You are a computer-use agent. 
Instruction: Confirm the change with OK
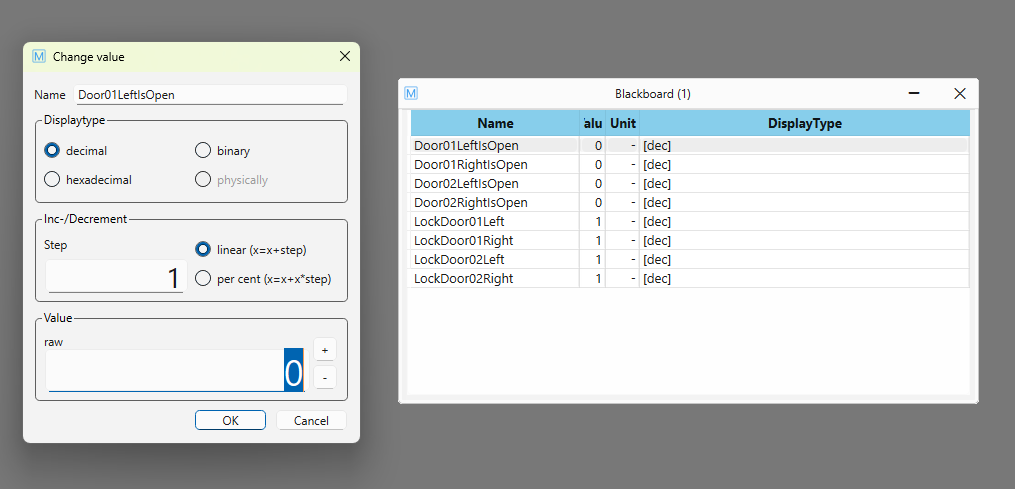(230, 420)
